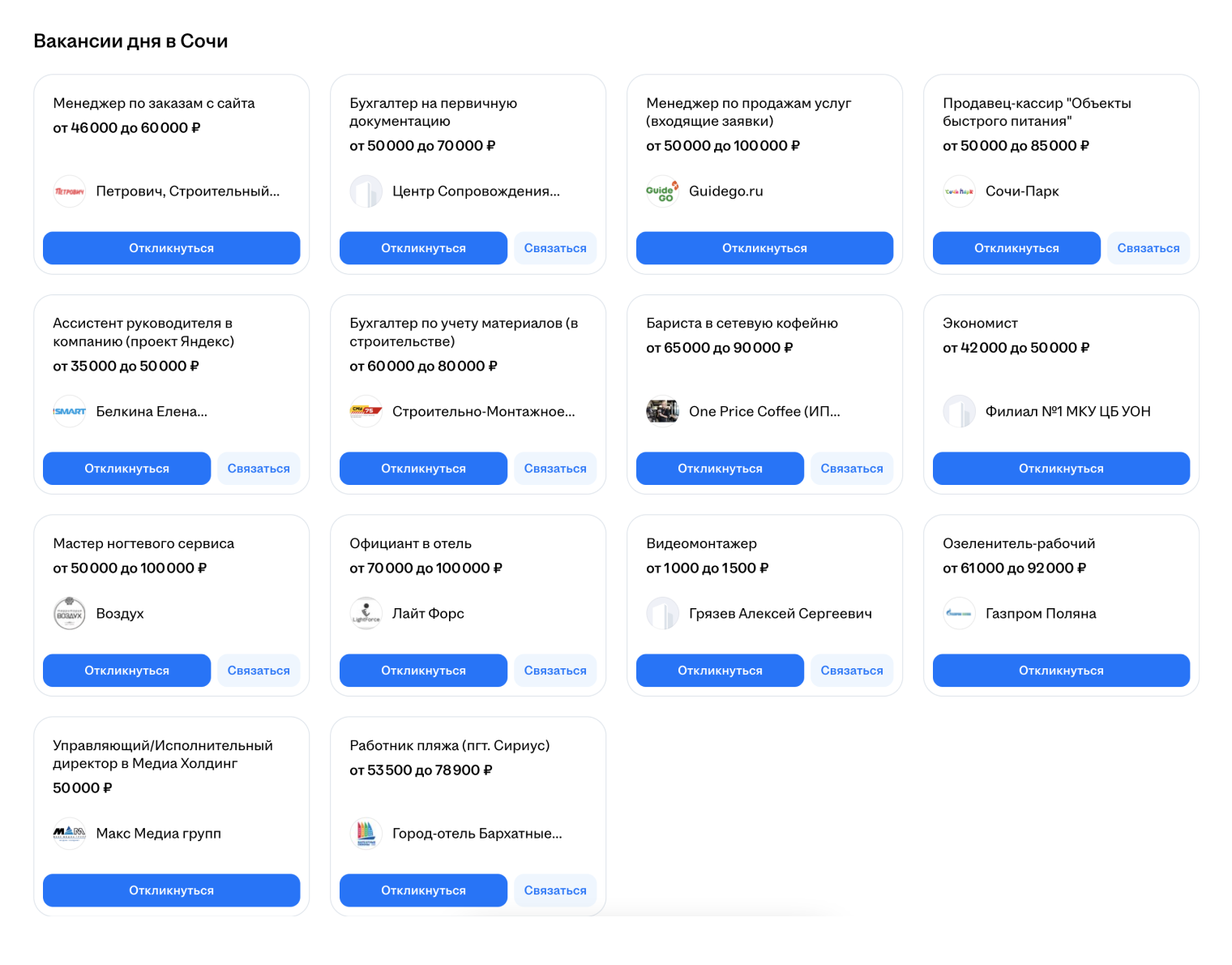Screen dimensions: 1232x965
Task: Open the Грязев Алексей Сергеевич employer name
Action: click(780, 613)
